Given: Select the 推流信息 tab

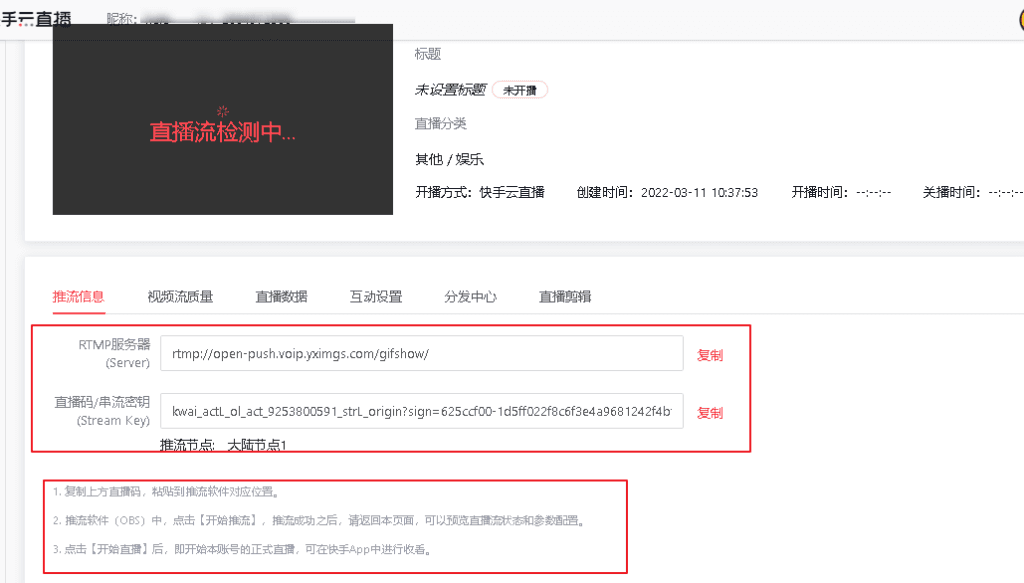Looking at the screenshot, I should [78, 296].
